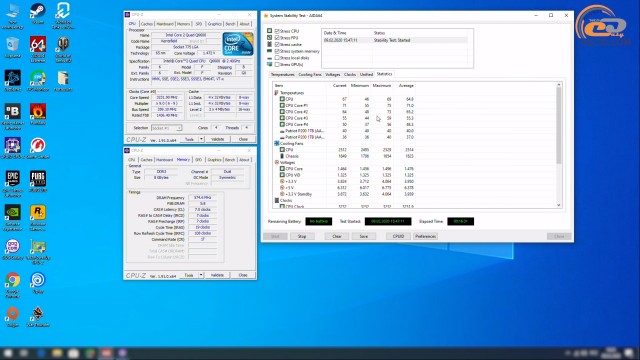
Task: Open File Explorer from the taskbar
Action: click(57, 353)
